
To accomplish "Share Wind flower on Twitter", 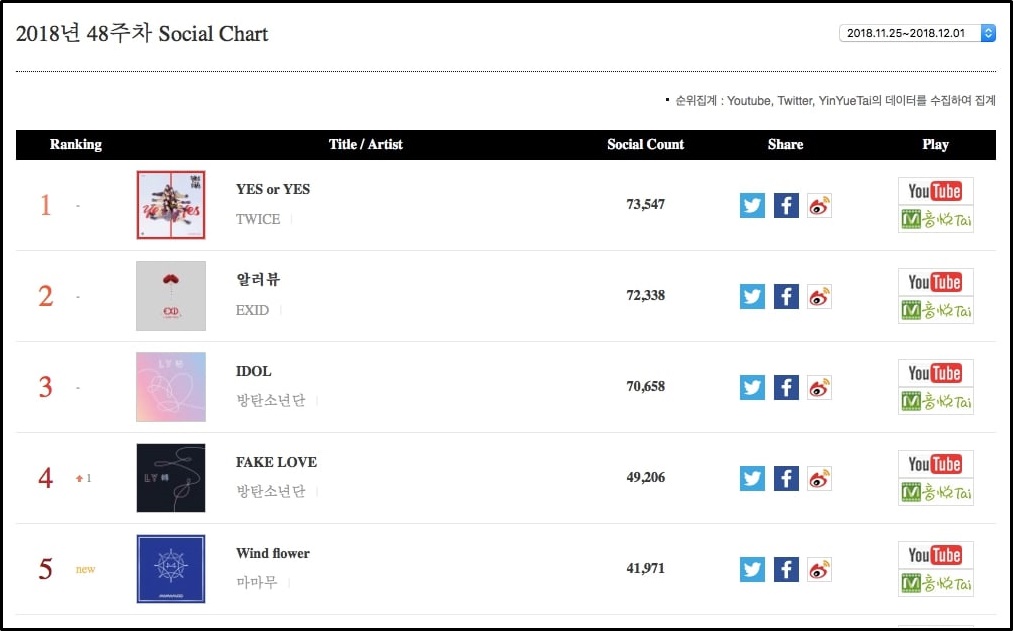I will point(752,569).
